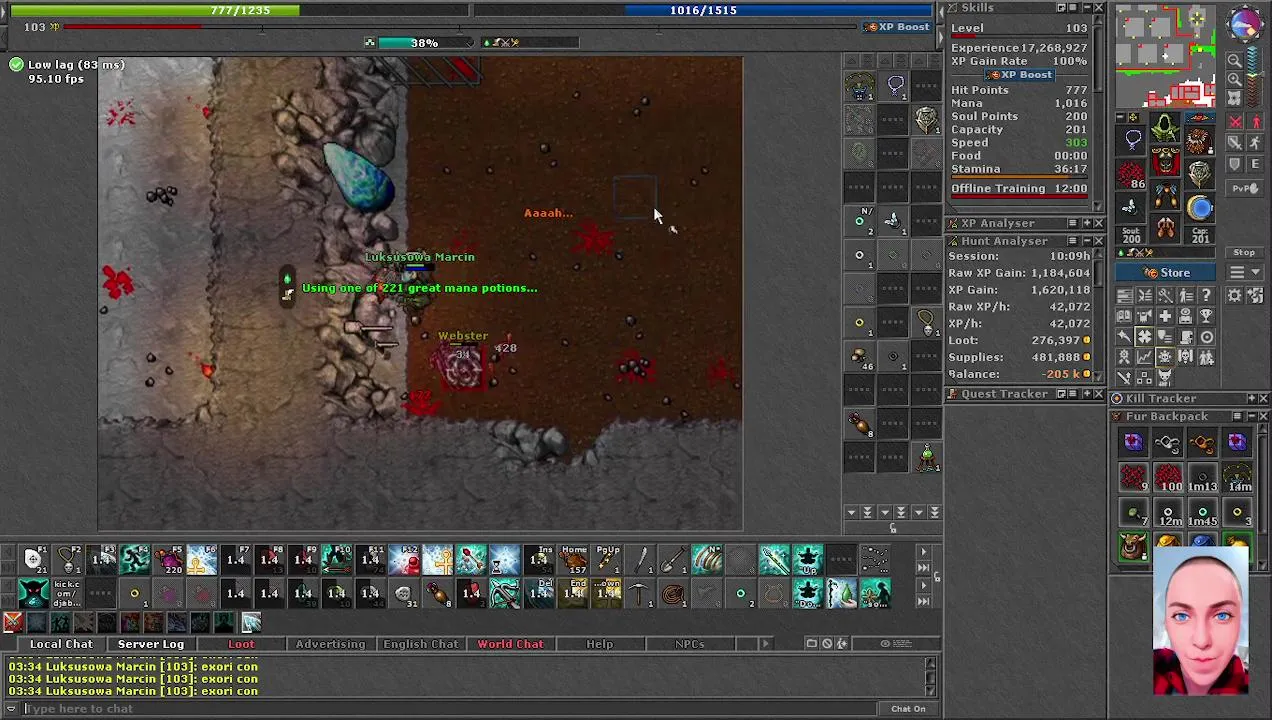
Task: Open the World Chat tab
Action: 510,644
